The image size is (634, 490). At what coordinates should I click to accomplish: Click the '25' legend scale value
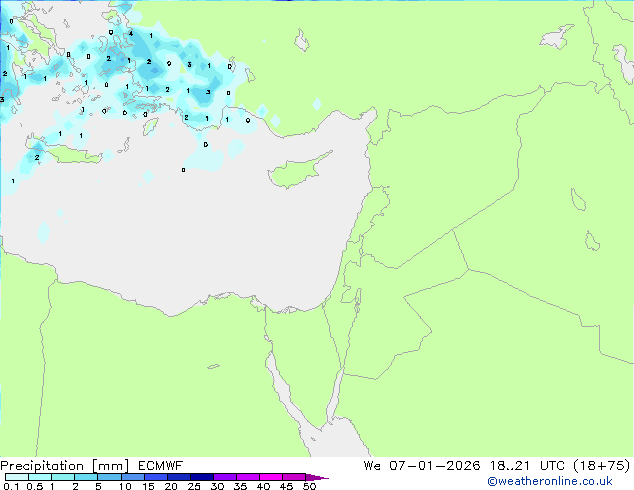194,486
